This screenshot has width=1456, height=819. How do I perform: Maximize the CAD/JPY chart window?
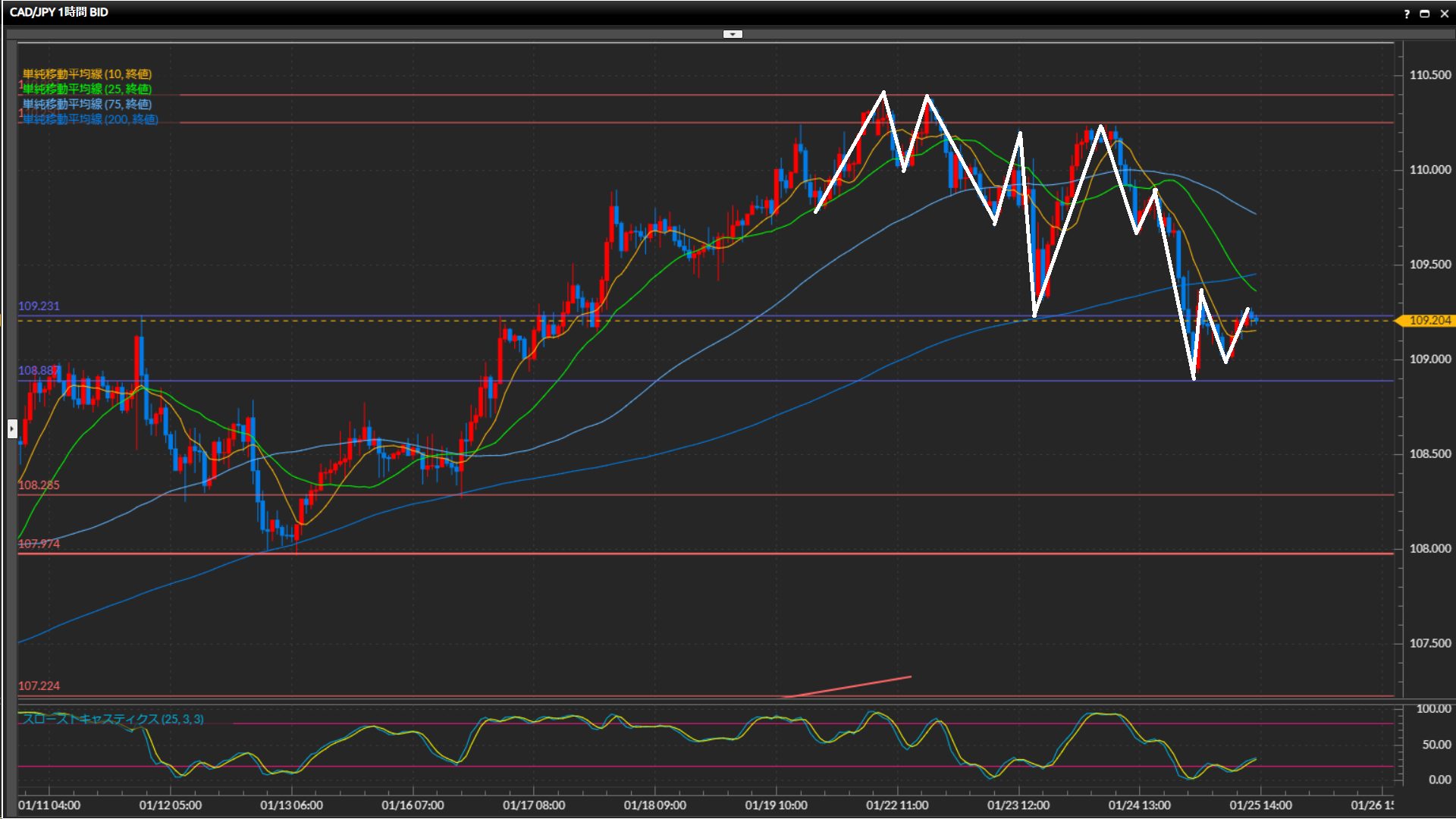1425,14
